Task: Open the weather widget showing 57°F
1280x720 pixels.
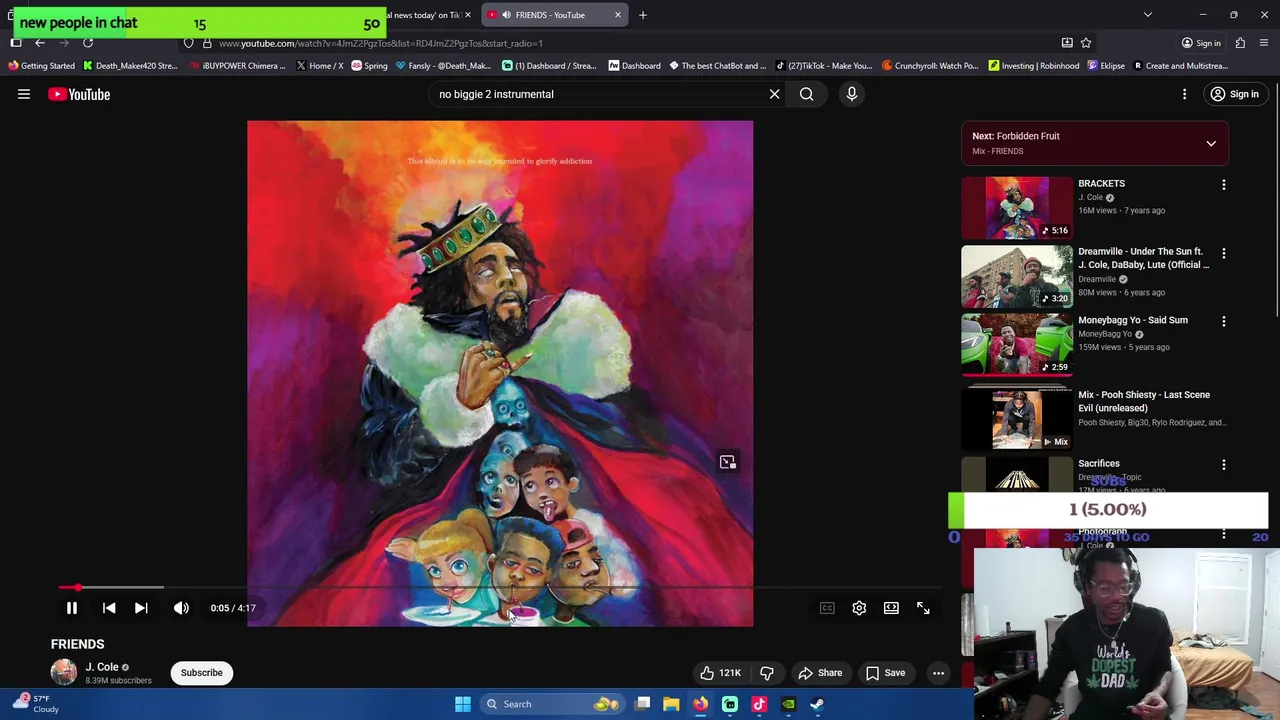Action: point(35,704)
